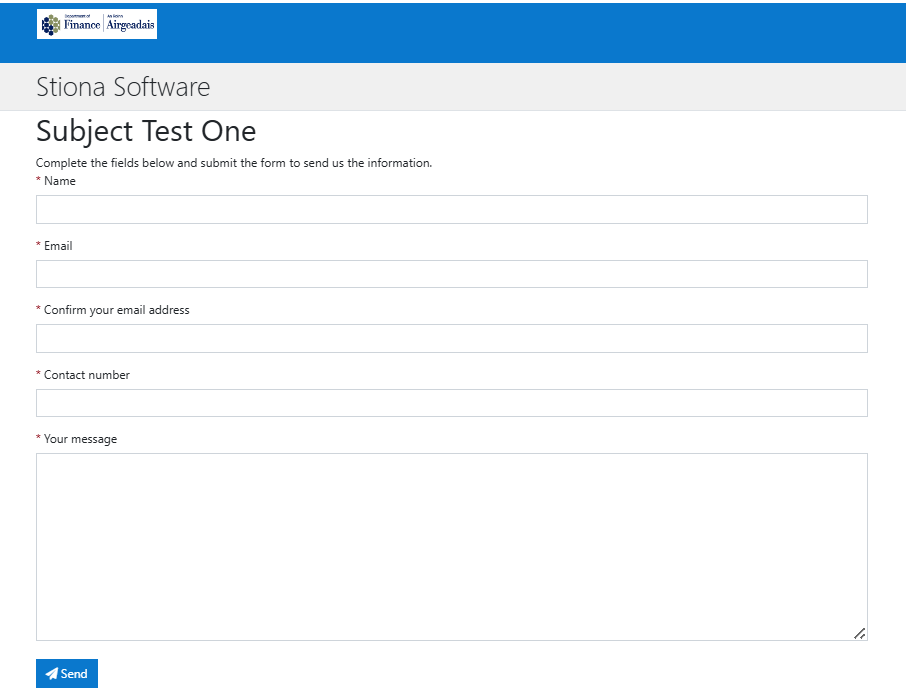Viewport: 906px width, 698px height.
Task: Click the Stiona Software heading
Action: tap(123, 87)
